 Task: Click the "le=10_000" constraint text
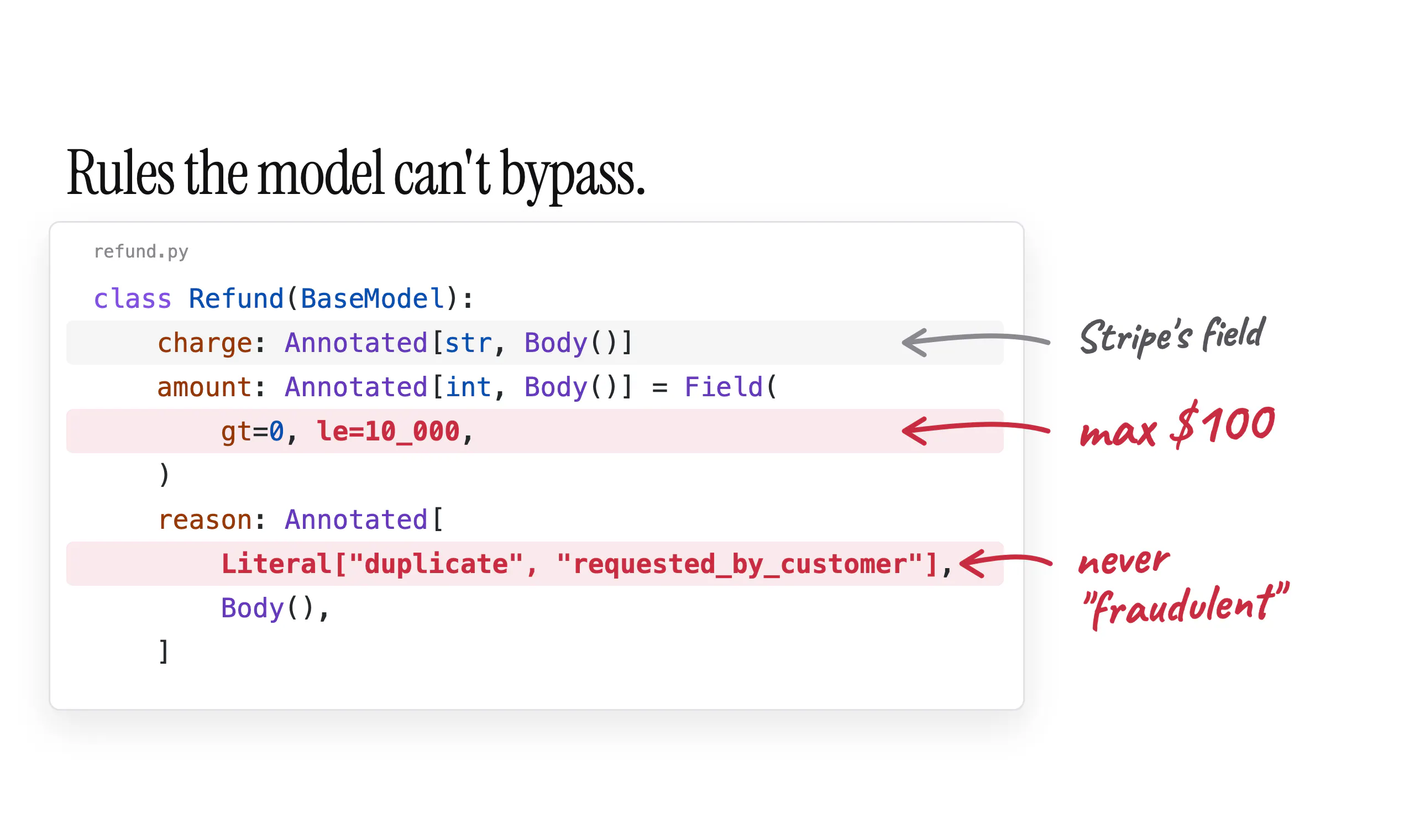point(388,431)
